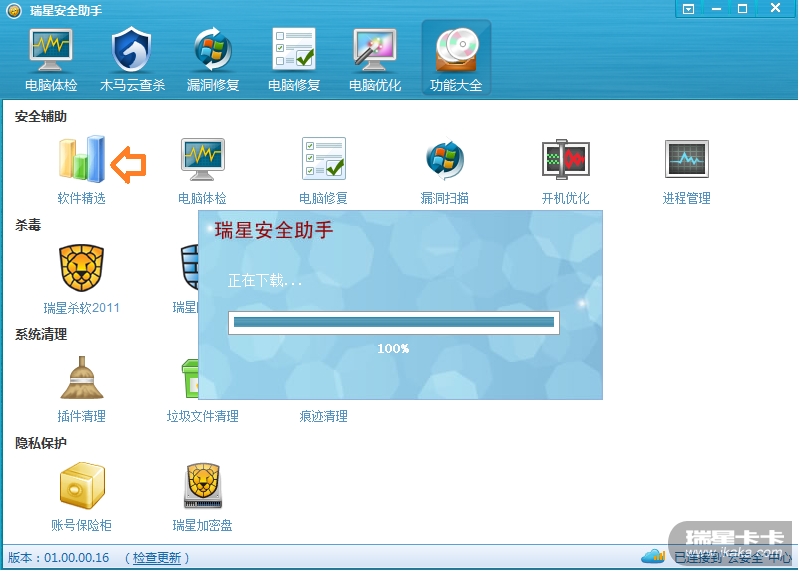
Task: Close the 瑞星安全助手 window
Action: click(775, 8)
